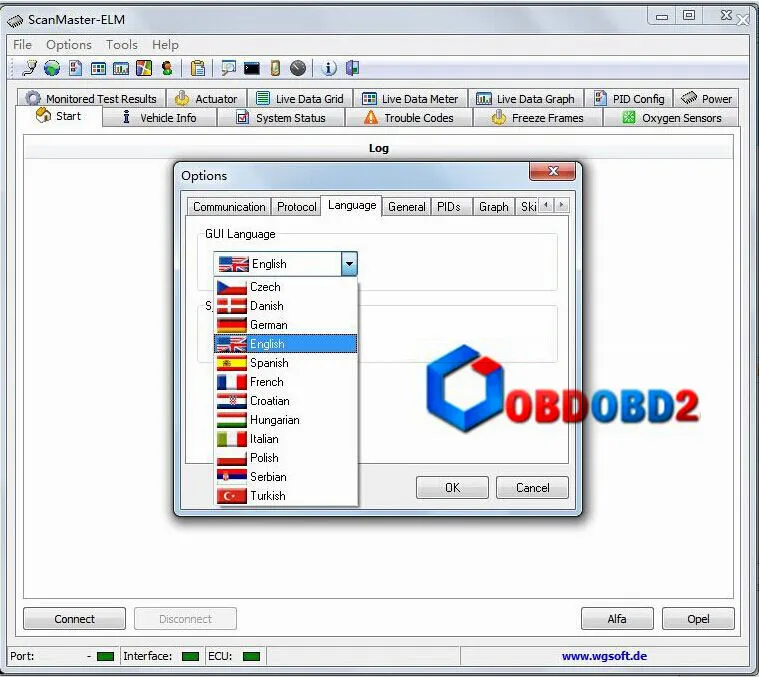
Task: Click the document report toolbar icon
Action: pyautogui.click(x=76, y=68)
